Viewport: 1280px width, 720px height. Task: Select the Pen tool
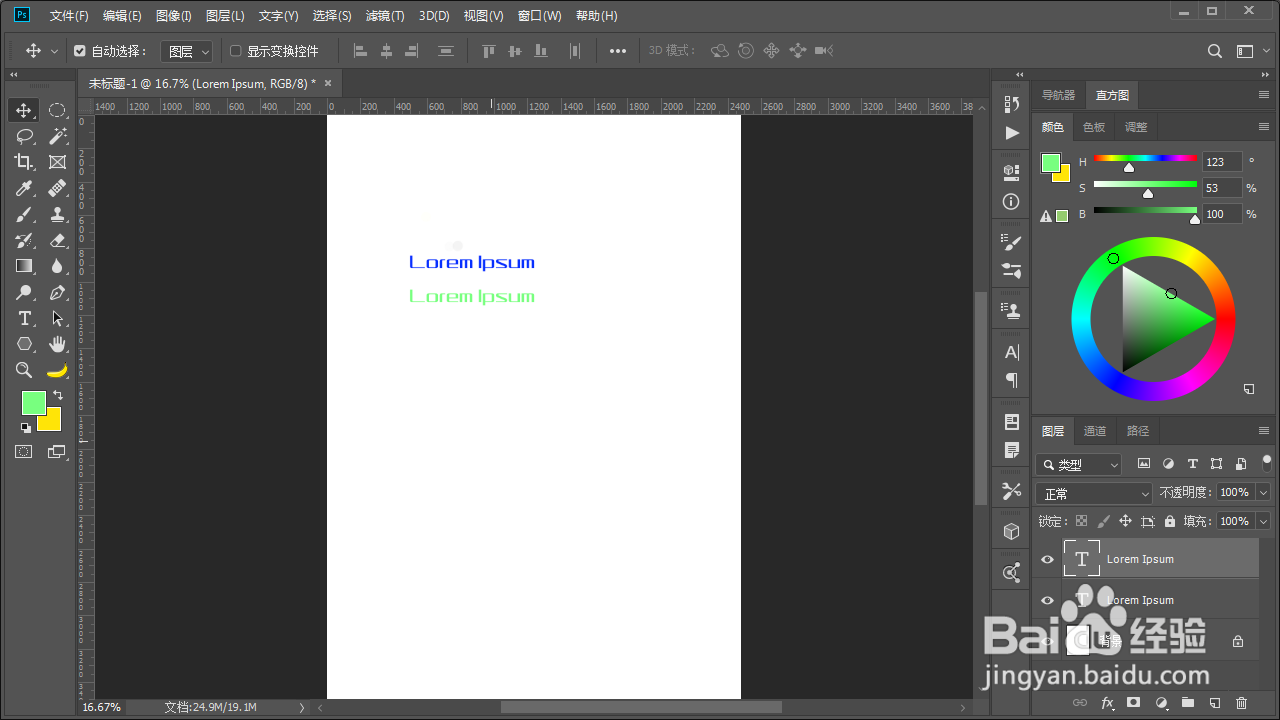click(x=57, y=292)
